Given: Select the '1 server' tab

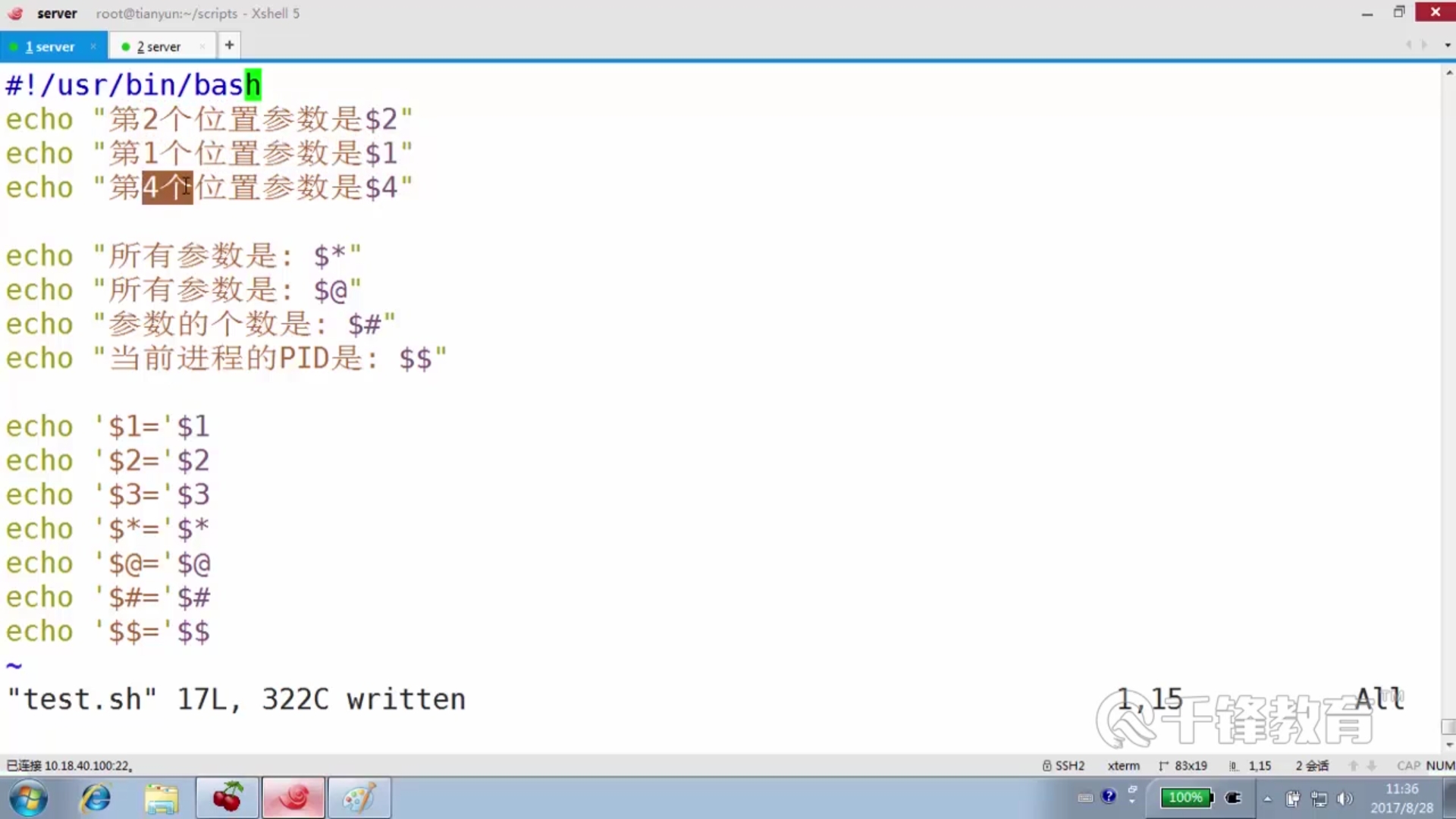Looking at the screenshot, I should point(50,47).
